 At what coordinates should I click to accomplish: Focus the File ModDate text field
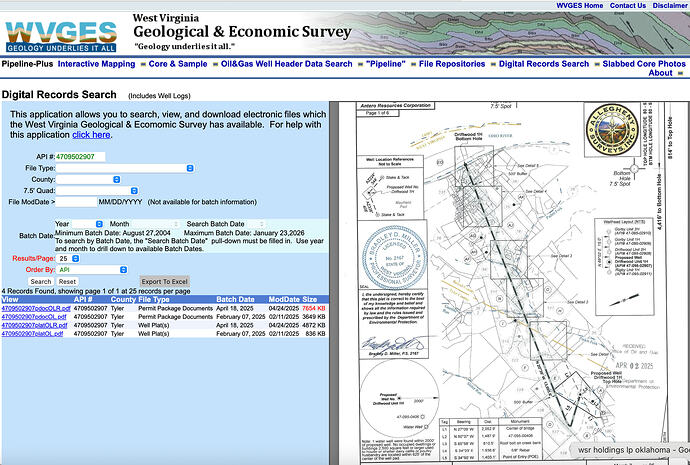pyautogui.click(x=83, y=202)
